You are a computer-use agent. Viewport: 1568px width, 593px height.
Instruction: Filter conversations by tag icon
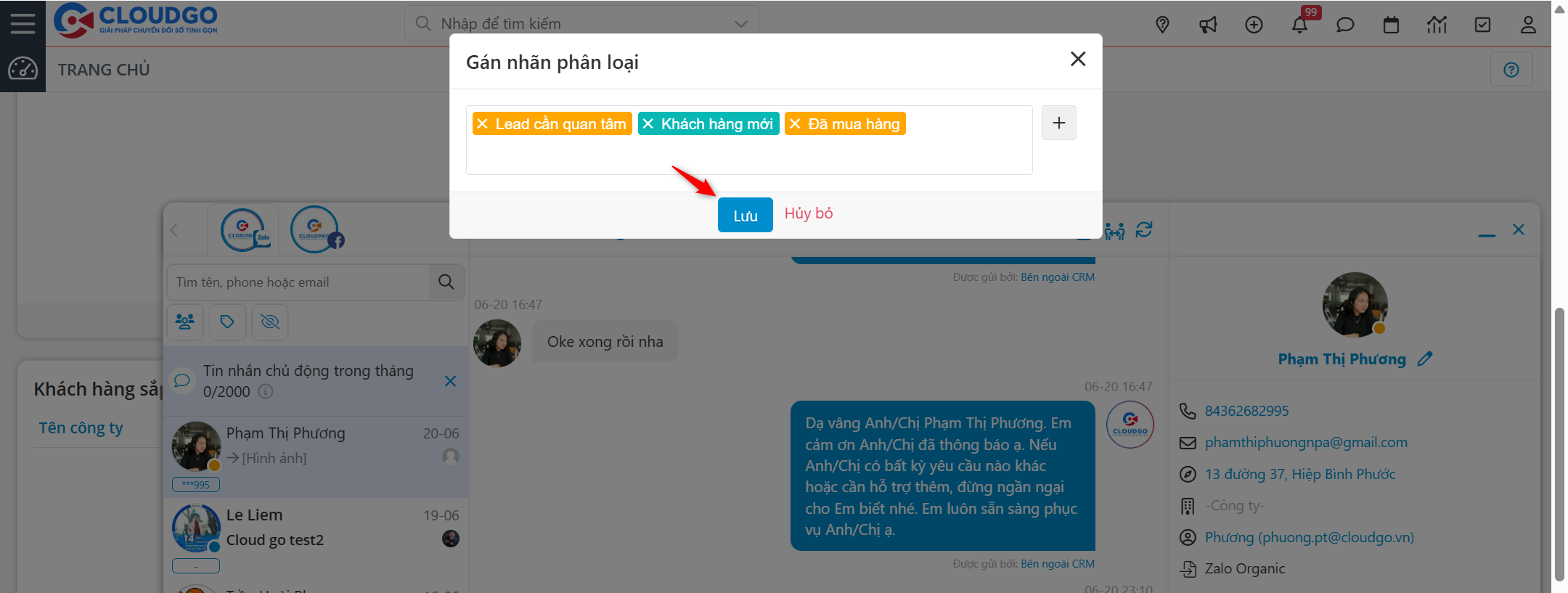[x=227, y=322]
